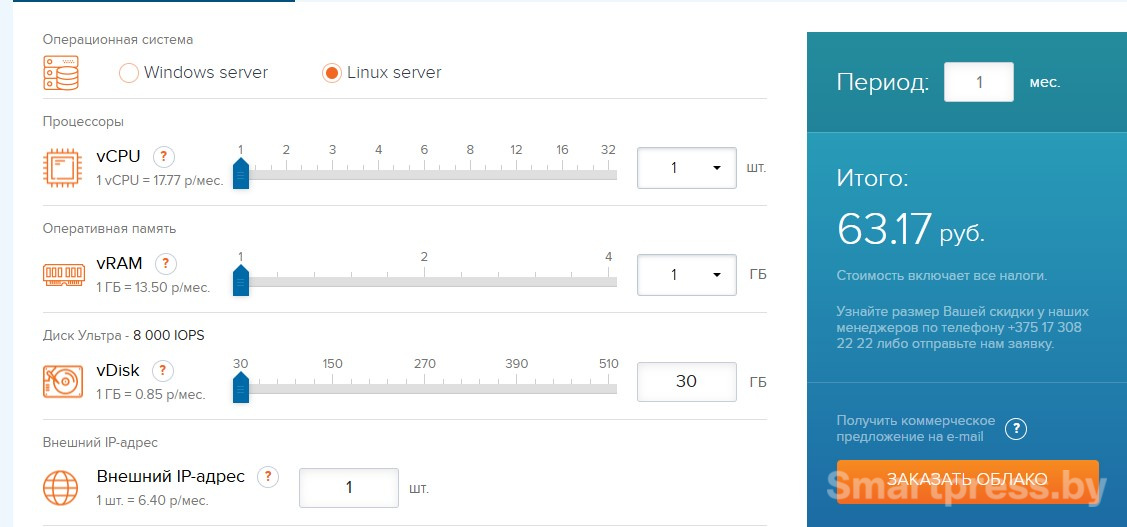Click the vDisk slider handle
1127x527 pixels.
(x=241, y=388)
